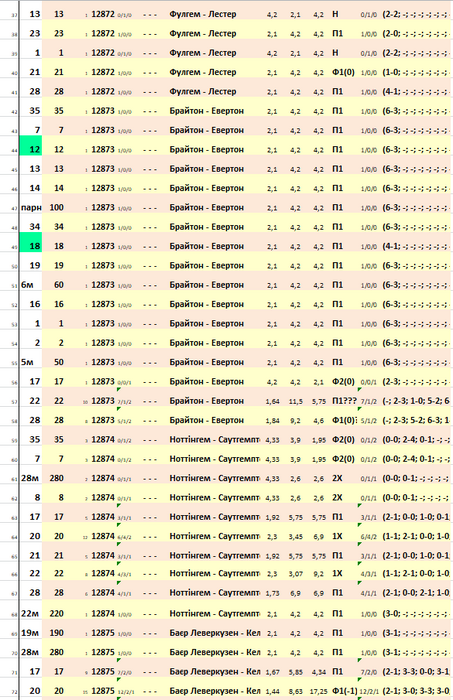
Task: Click the odds cell 11,5
Action: 295,401
